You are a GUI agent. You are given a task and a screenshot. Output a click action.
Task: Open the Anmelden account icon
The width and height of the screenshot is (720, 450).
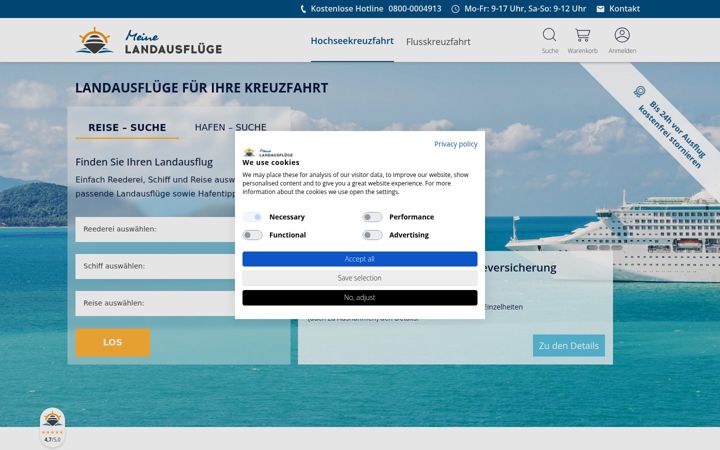622,35
